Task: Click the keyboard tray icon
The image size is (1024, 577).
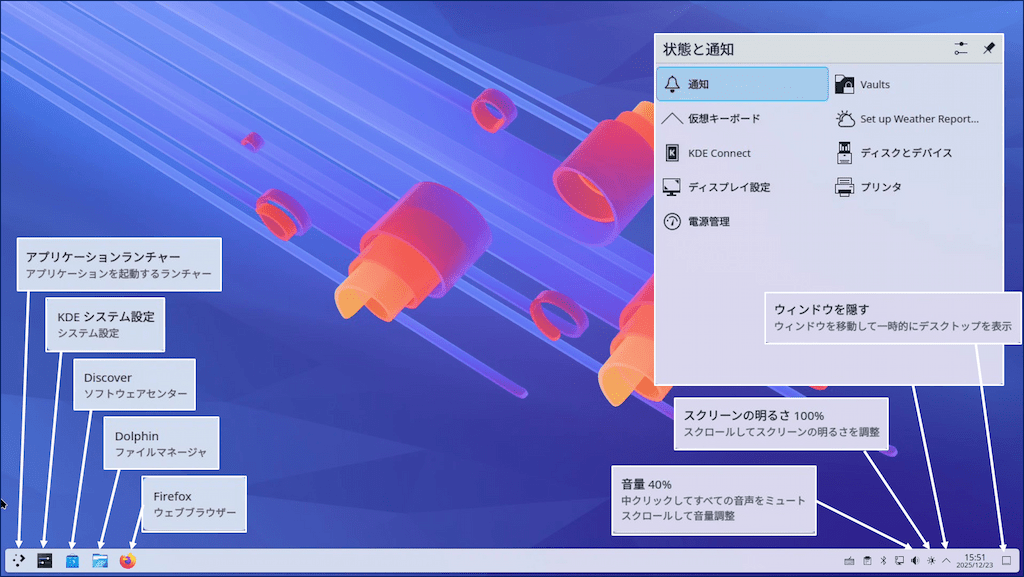Action: [x=850, y=561]
